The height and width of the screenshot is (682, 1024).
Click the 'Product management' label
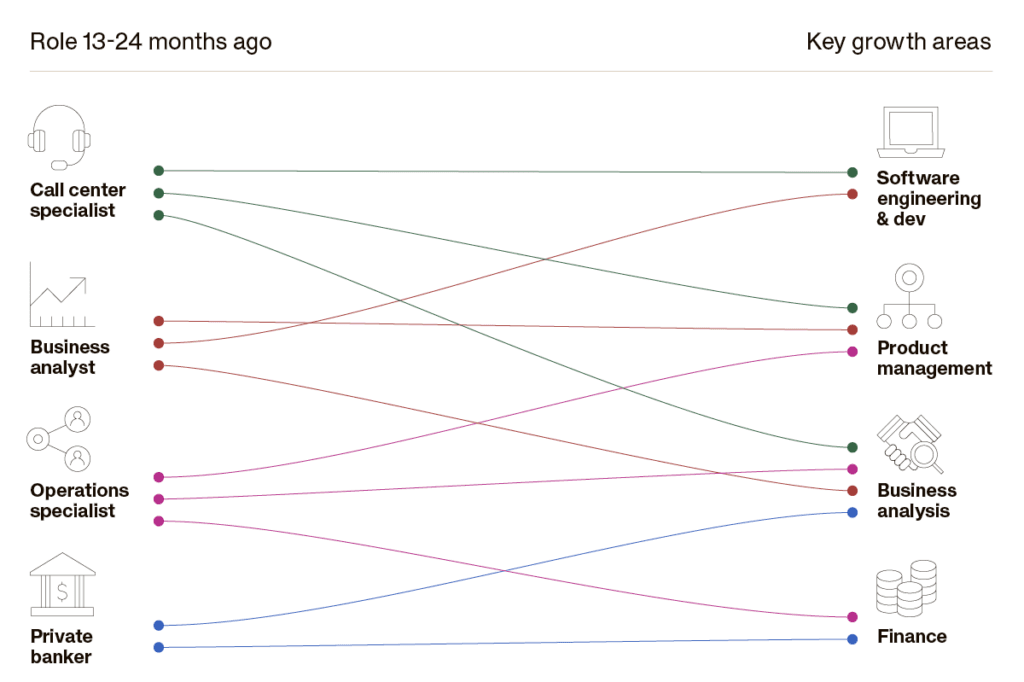[934, 358]
